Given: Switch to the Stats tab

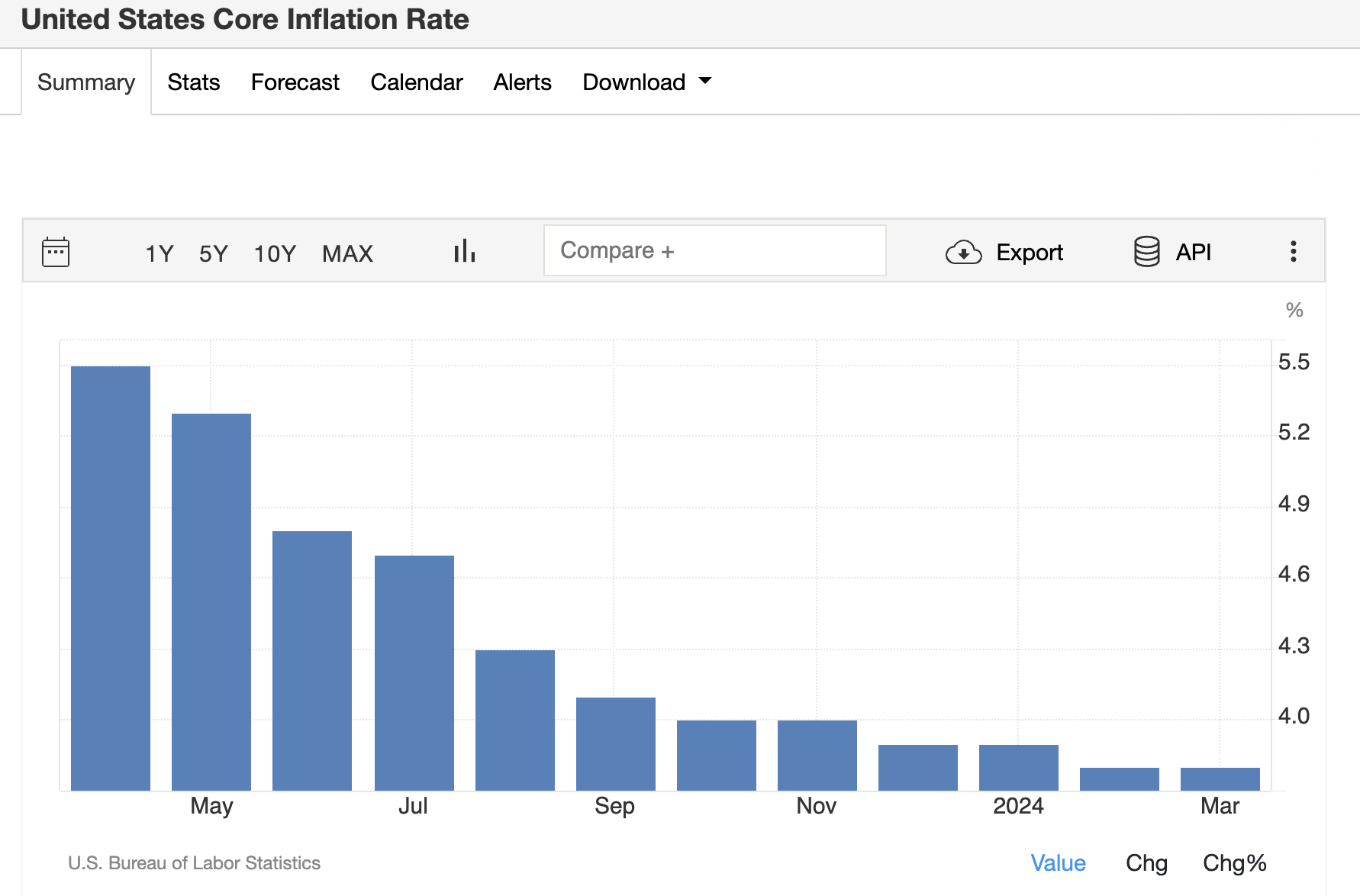Looking at the screenshot, I should [x=194, y=82].
